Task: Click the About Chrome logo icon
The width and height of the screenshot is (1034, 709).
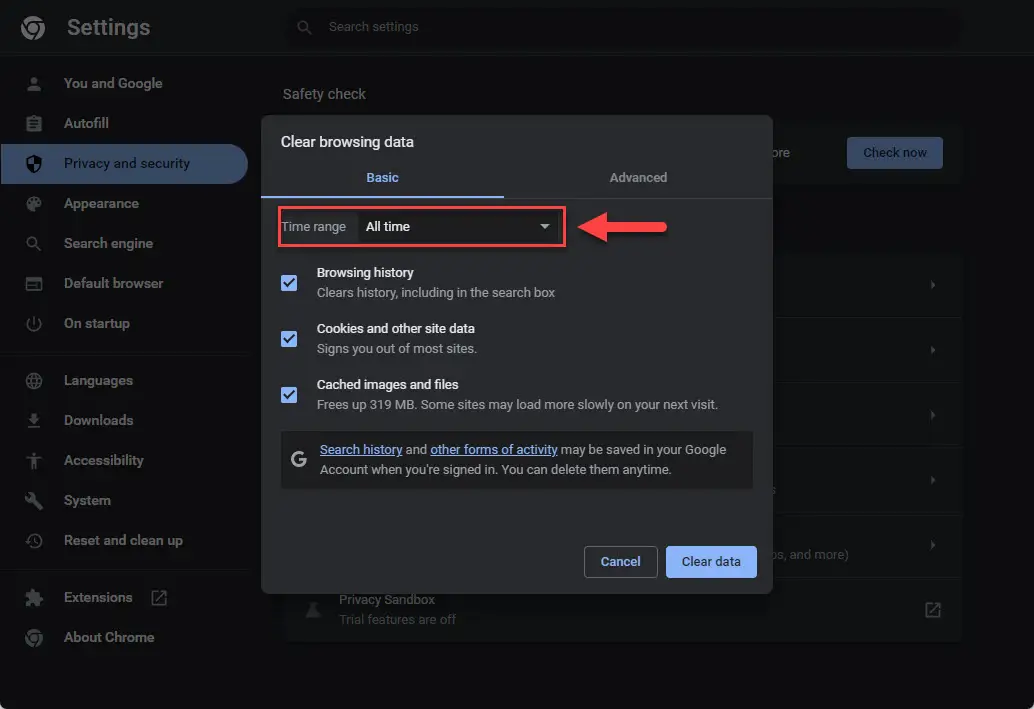Action: [34, 638]
